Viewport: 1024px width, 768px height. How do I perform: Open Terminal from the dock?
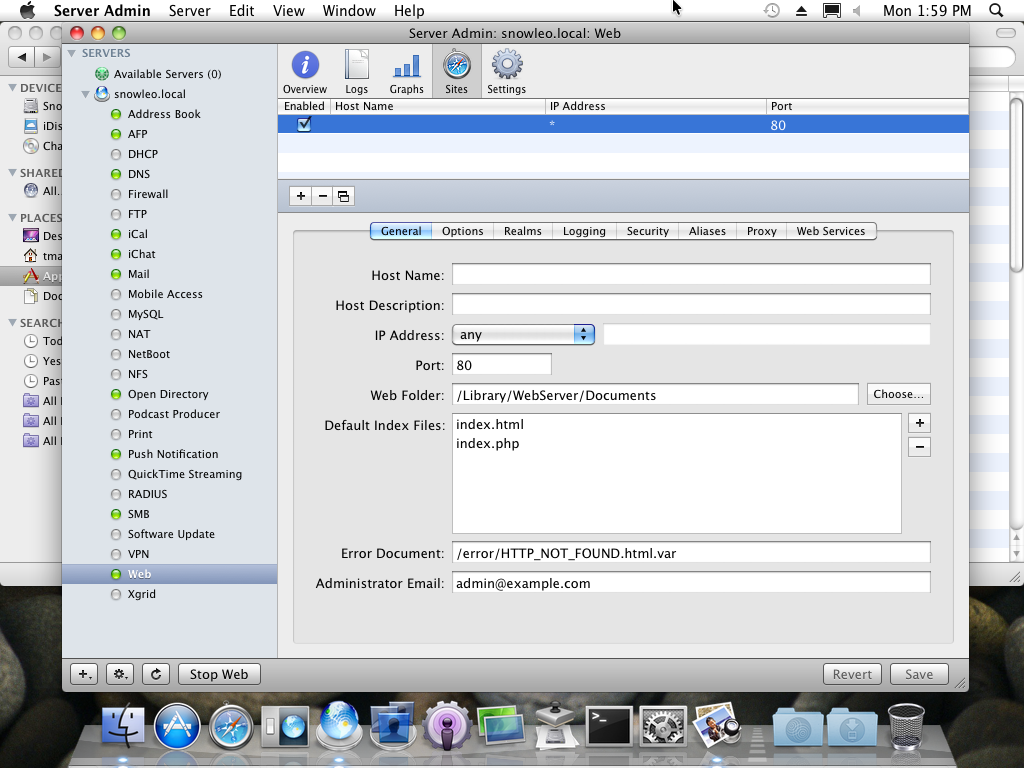click(609, 726)
